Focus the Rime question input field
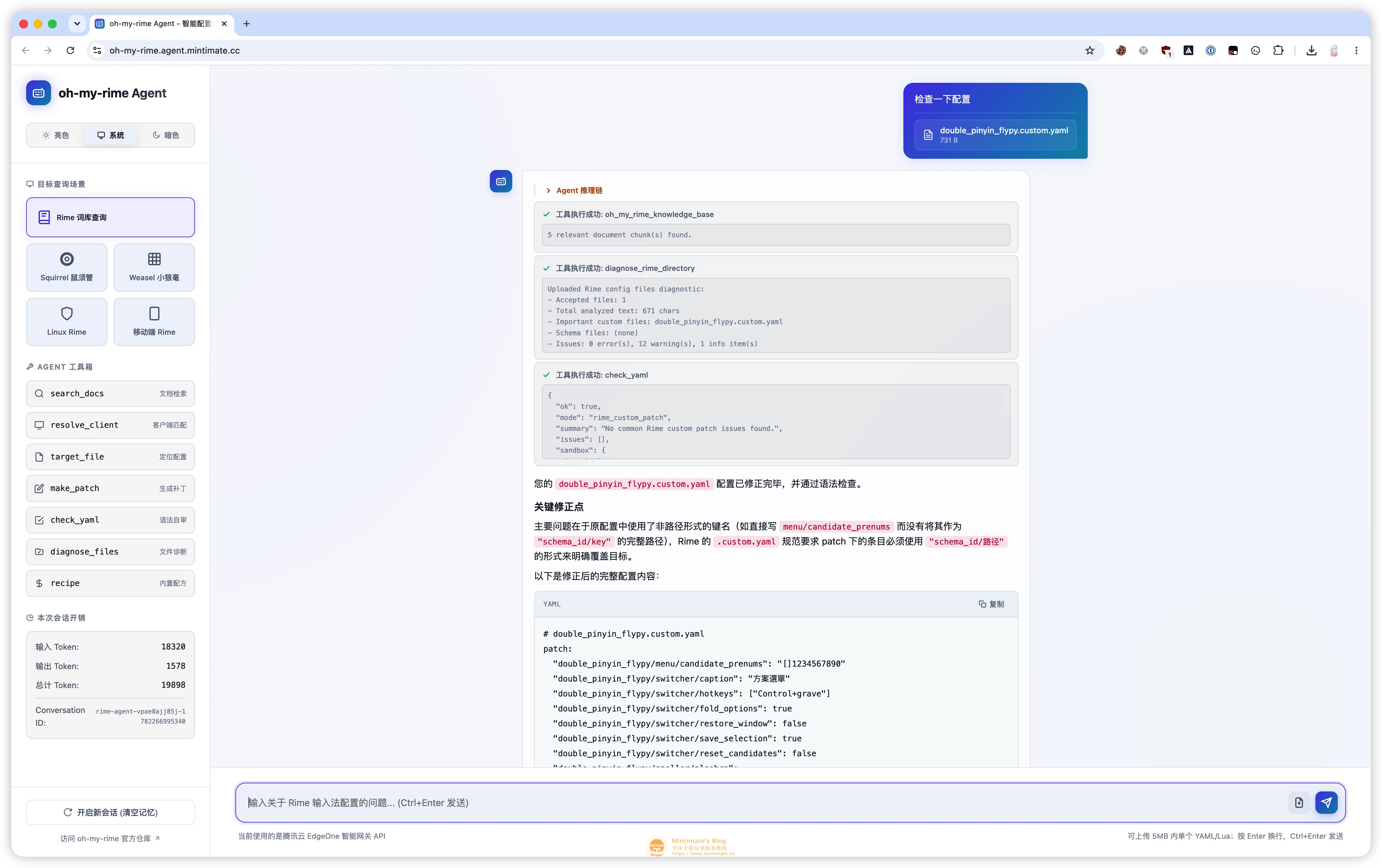 pos(763,803)
